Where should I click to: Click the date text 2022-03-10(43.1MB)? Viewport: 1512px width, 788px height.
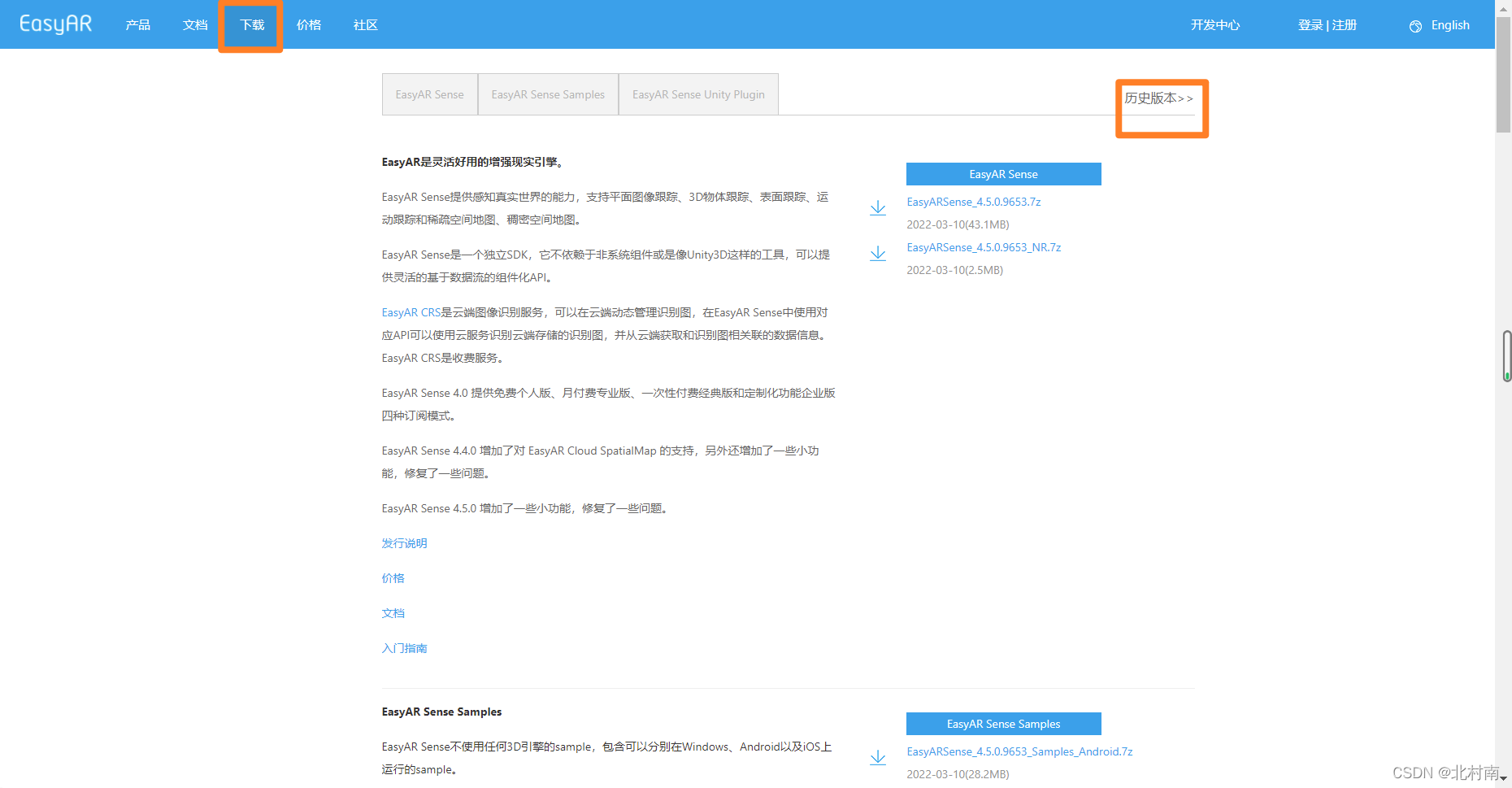[958, 224]
